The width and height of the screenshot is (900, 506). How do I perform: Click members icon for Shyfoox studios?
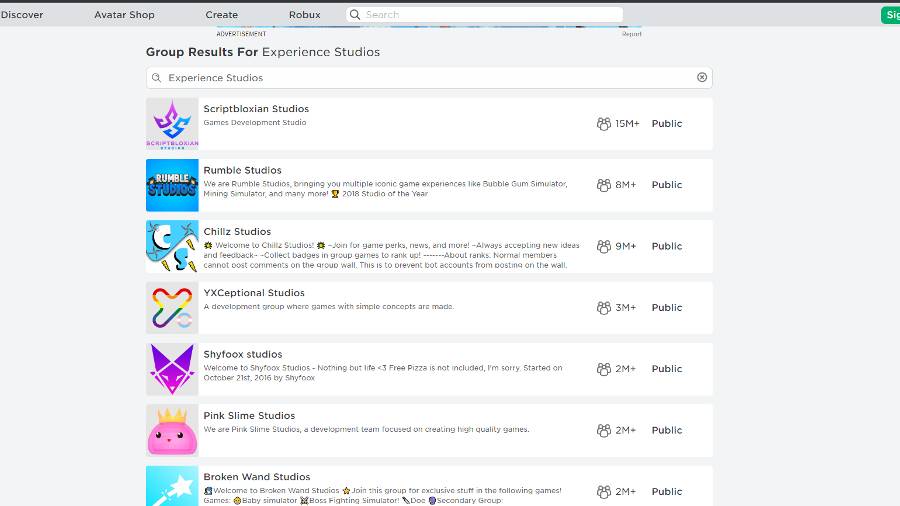pyautogui.click(x=603, y=369)
